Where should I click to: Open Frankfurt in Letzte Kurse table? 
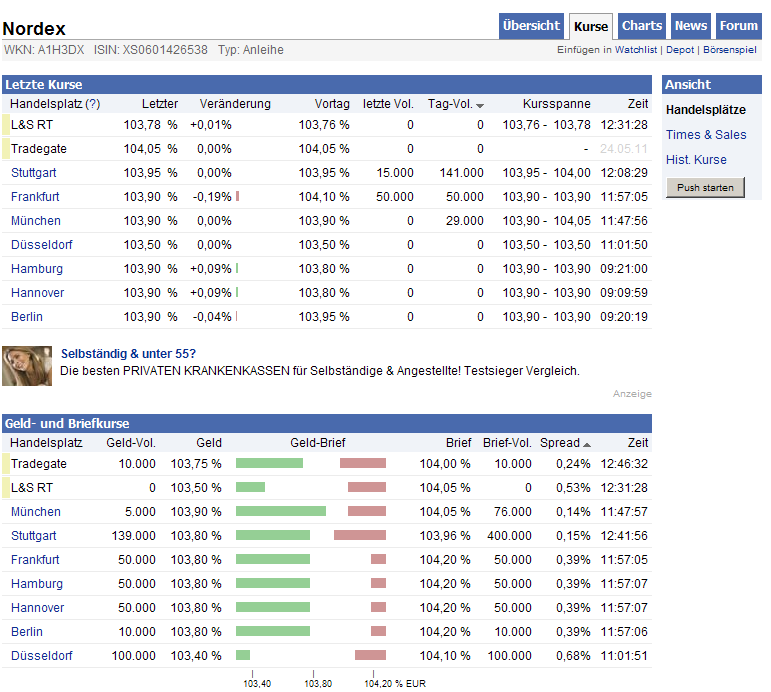click(x=35, y=197)
